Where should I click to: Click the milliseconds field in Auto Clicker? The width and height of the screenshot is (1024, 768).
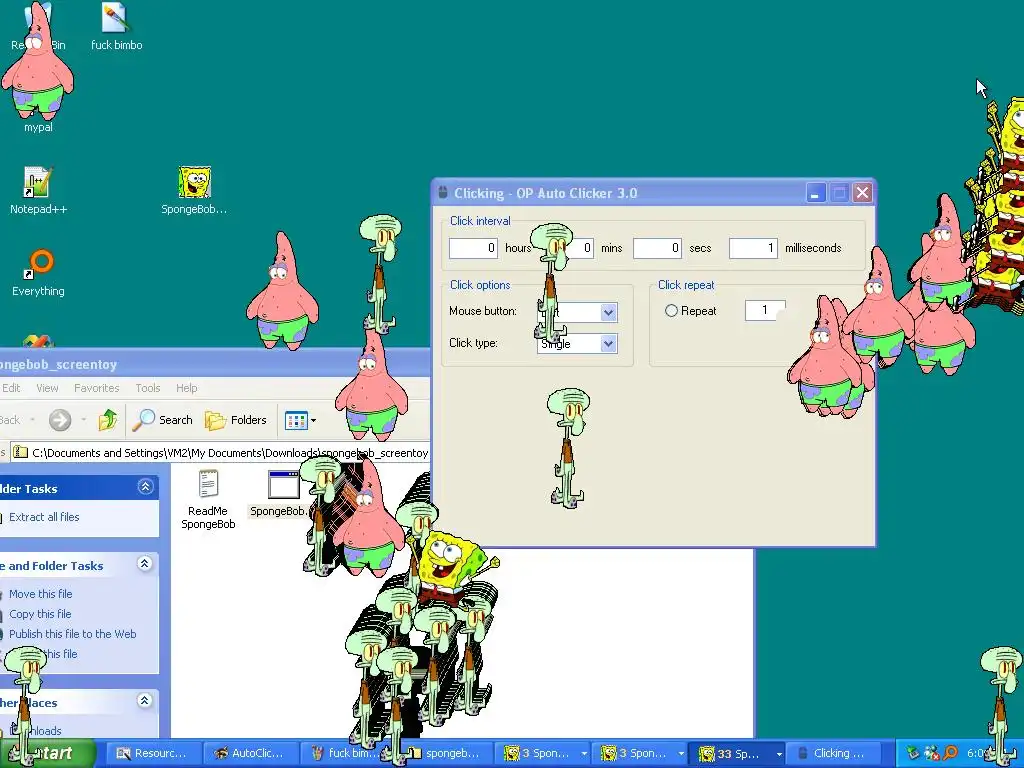(x=753, y=248)
